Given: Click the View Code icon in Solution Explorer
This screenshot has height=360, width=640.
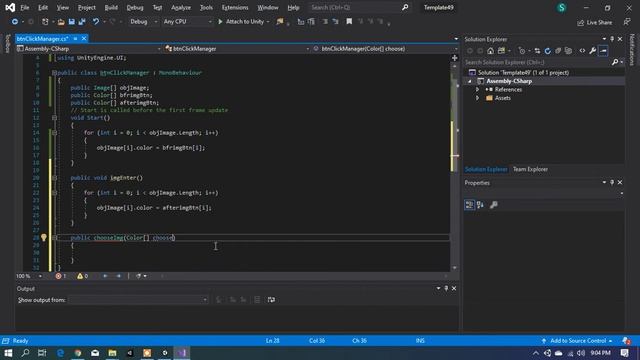Looking at the screenshot, I should [x=582, y=51].
